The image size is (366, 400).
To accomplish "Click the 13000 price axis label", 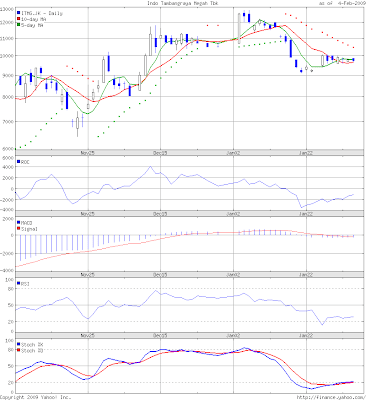I will pos(7,9).
